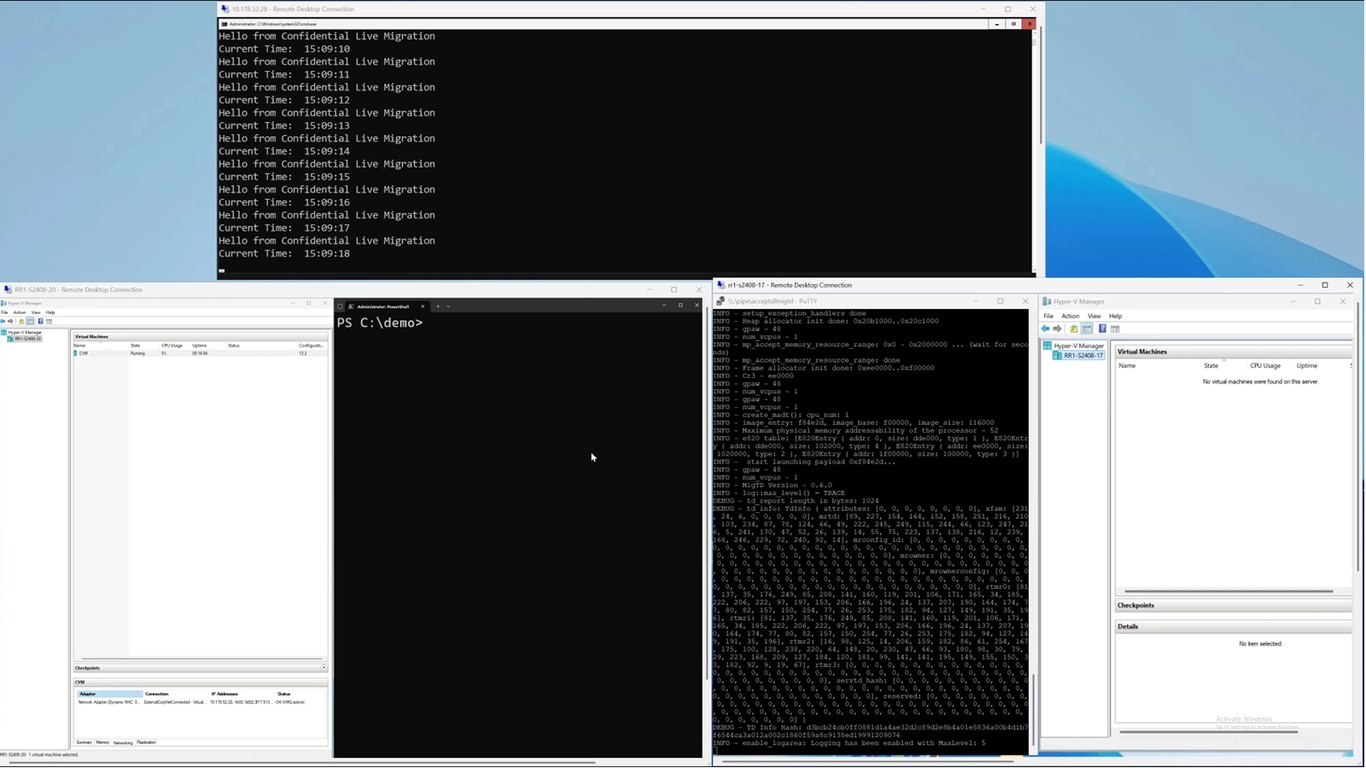Select the CVM virtual machine row
Viewport: 1366px width, 768px height.
(199, 353)
